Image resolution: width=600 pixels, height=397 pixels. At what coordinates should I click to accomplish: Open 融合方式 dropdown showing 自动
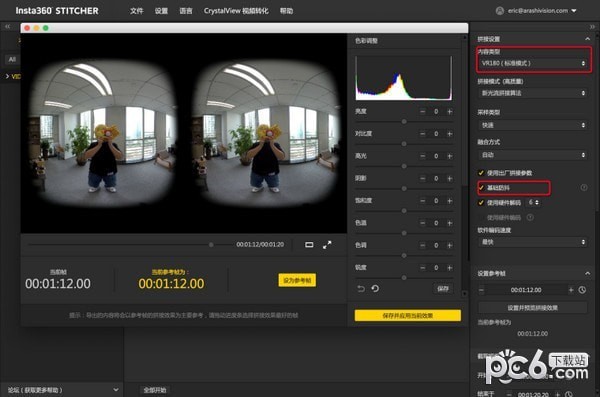pyautogui.click(x=533, y=155)
